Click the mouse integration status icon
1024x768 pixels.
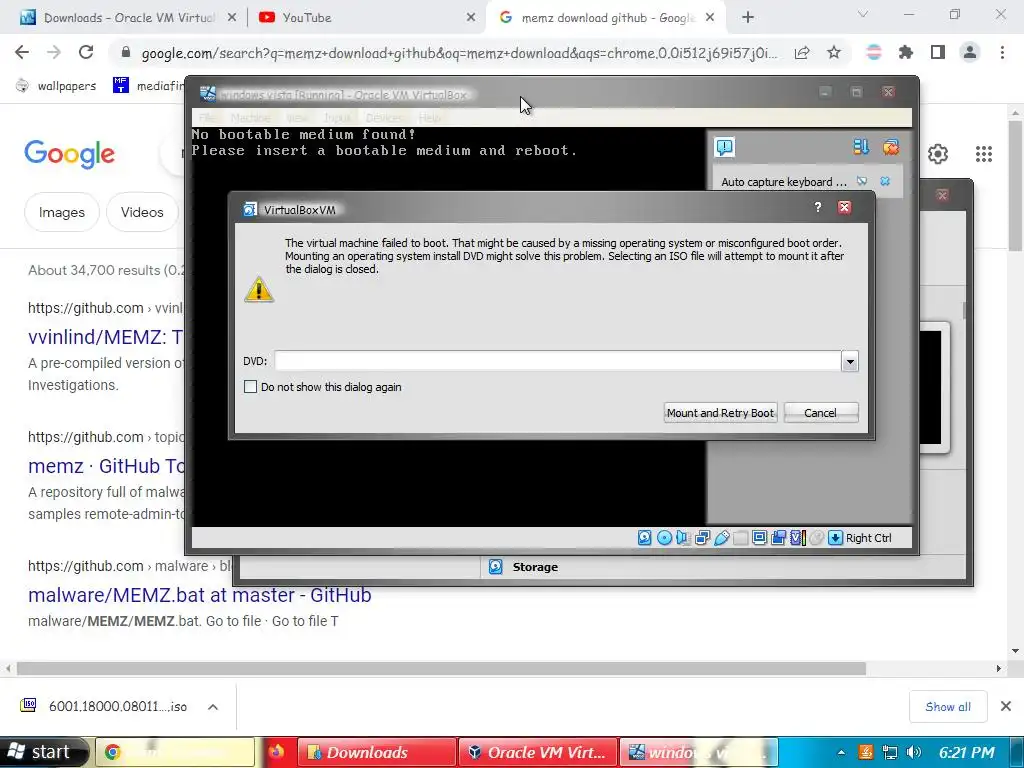coord(816,537)
